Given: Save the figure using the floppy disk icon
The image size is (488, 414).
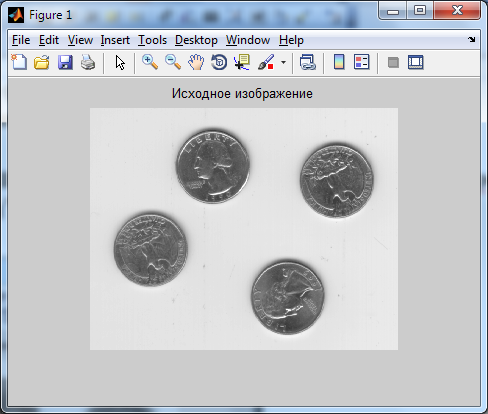Looking at the screenshot, I should [65, 62].
